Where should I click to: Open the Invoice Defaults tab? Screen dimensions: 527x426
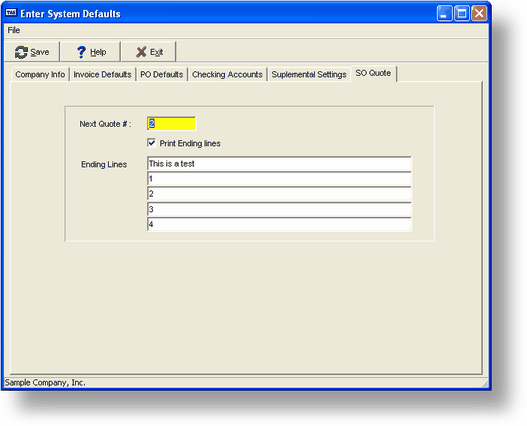pyautogui.click(x=102, y=74)
